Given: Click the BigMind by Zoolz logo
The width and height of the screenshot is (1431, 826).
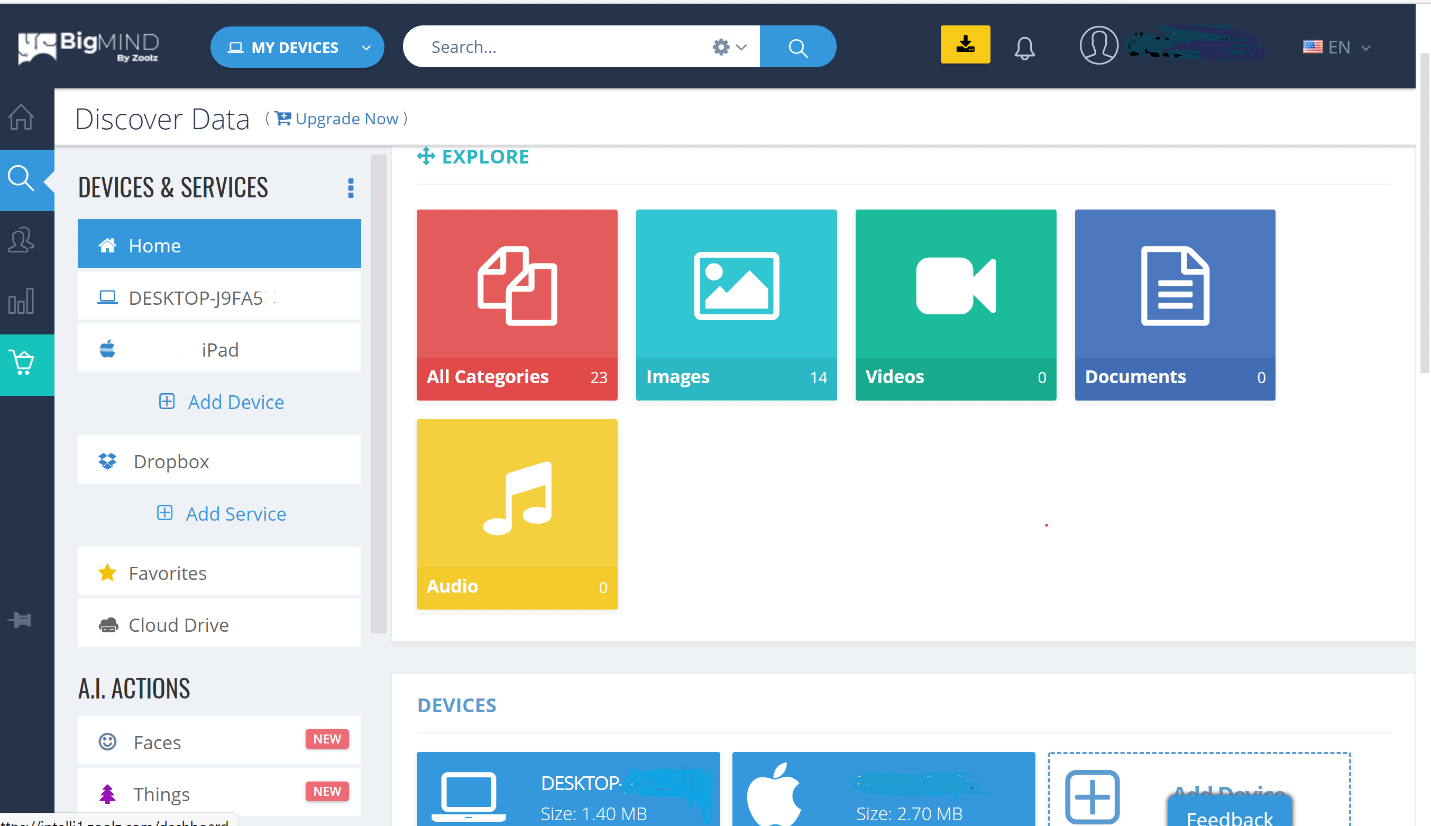Looking at the screenshot, I should [x=88, y=47].
